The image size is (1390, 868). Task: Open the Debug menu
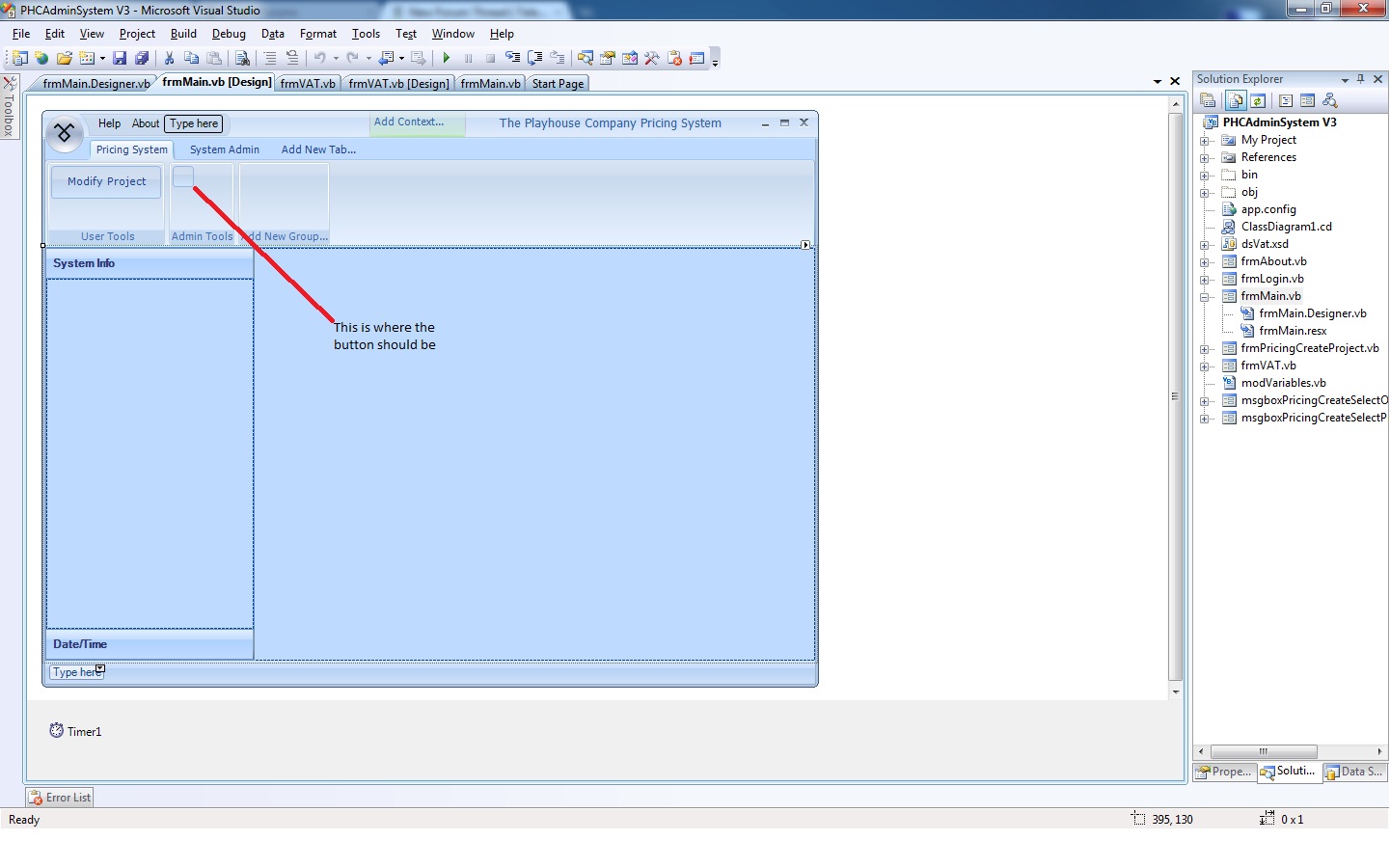coord(229,34)
